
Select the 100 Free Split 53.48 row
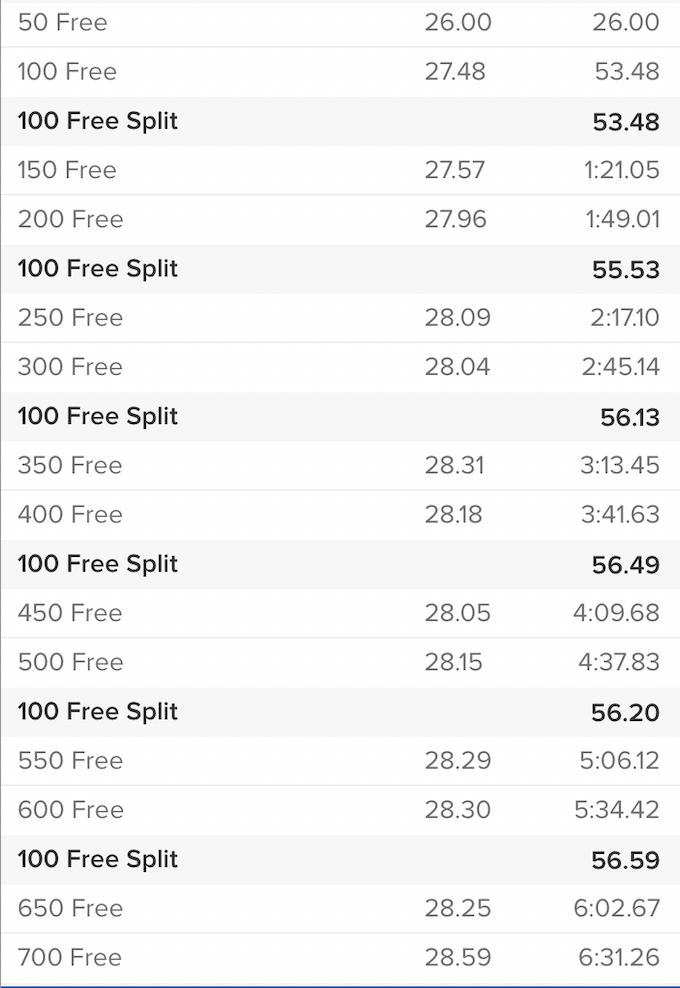(x=340, y=121)
